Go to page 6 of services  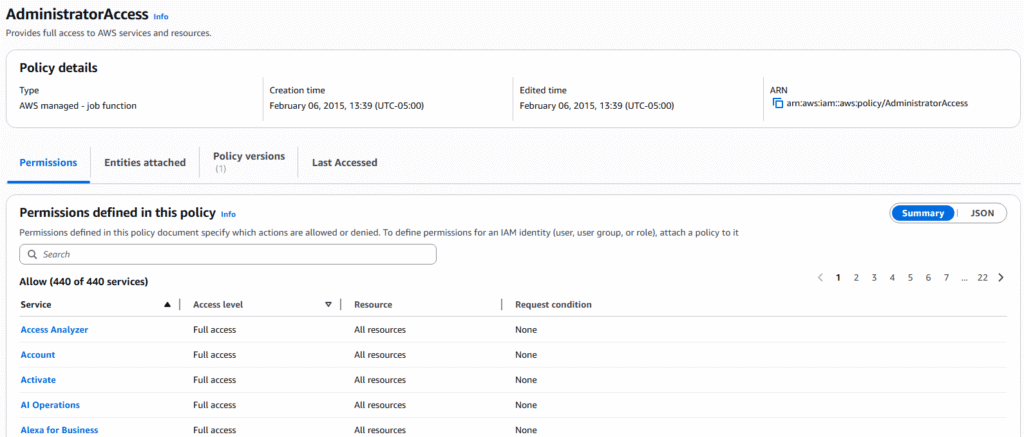pos(928,278)
